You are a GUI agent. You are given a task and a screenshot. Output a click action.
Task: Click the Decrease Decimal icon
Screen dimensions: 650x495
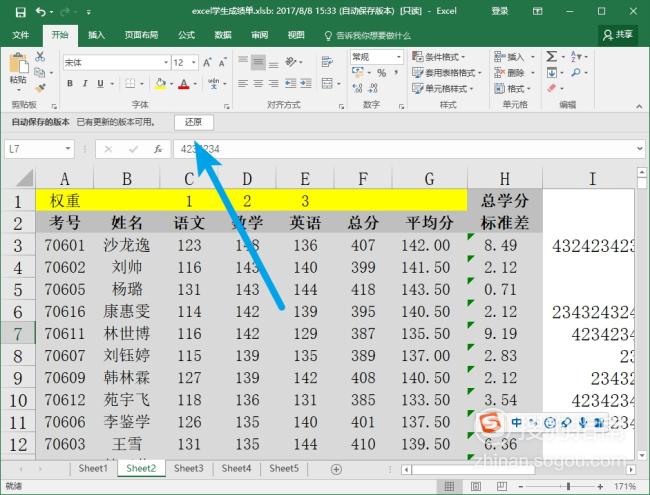[x=373, y=88]
